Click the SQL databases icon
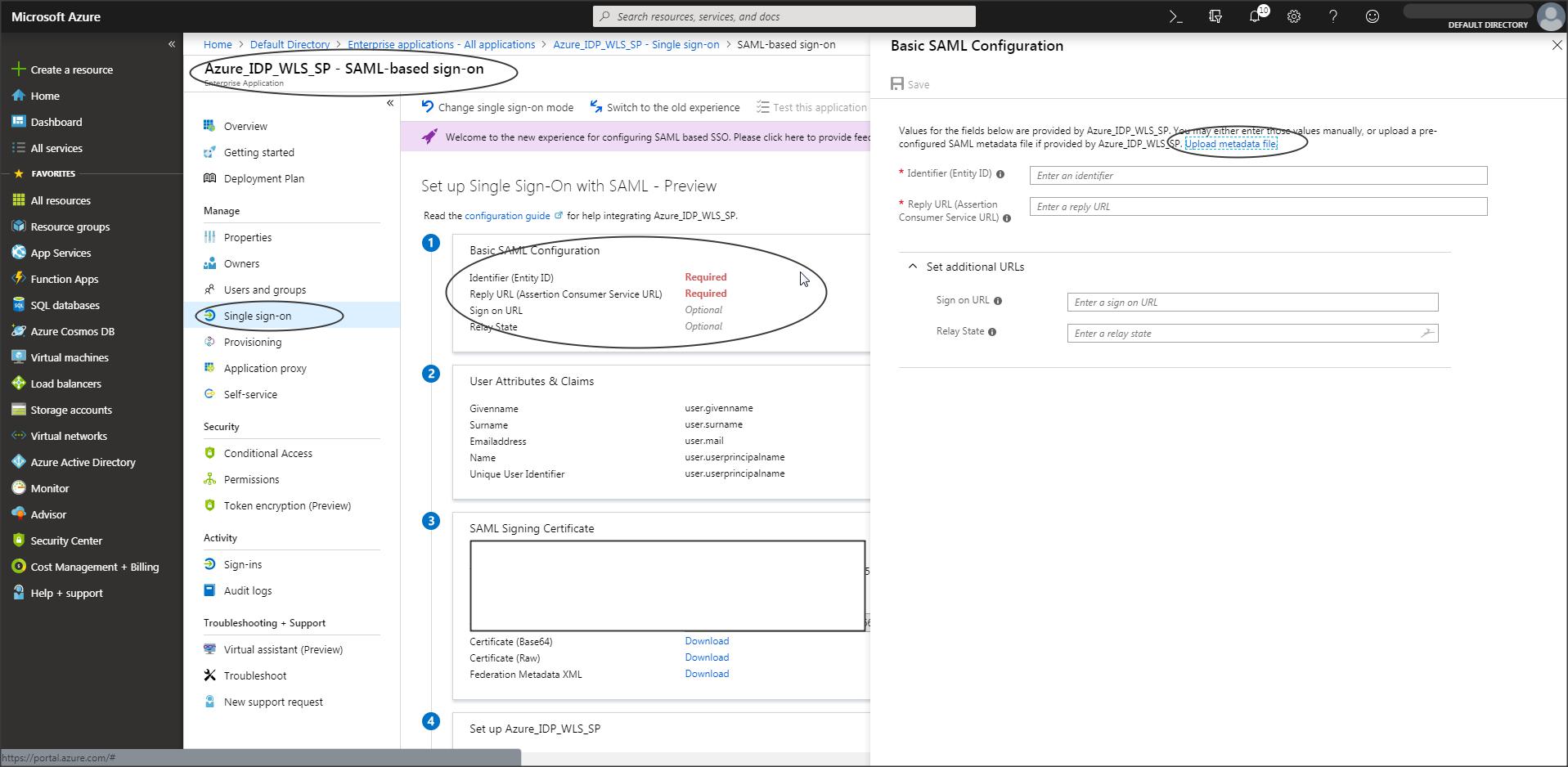1568x767 pixels. tap(19, 305)
